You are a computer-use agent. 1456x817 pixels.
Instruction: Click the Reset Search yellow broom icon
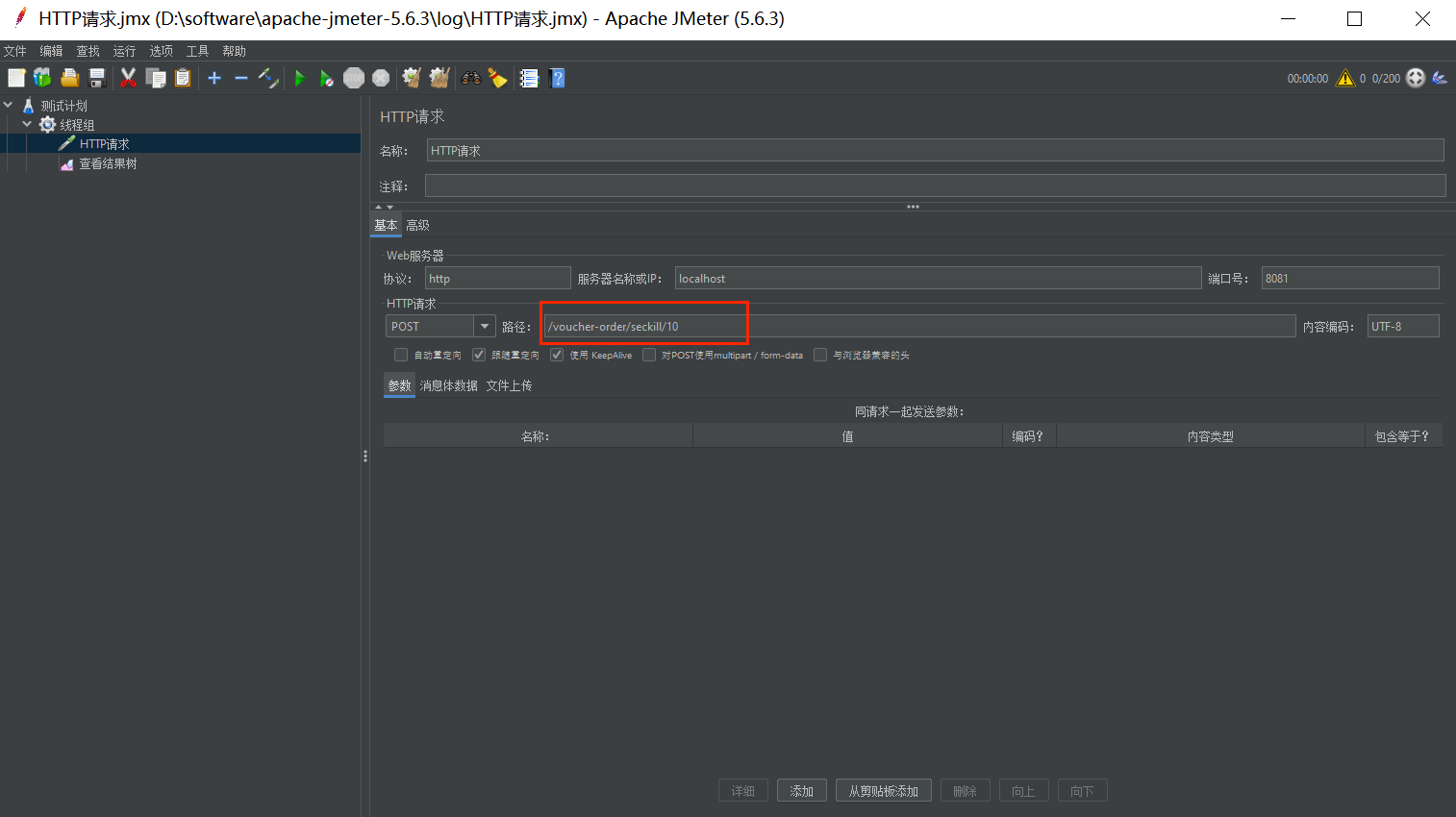pyautogui.click(x=497, y=78)
